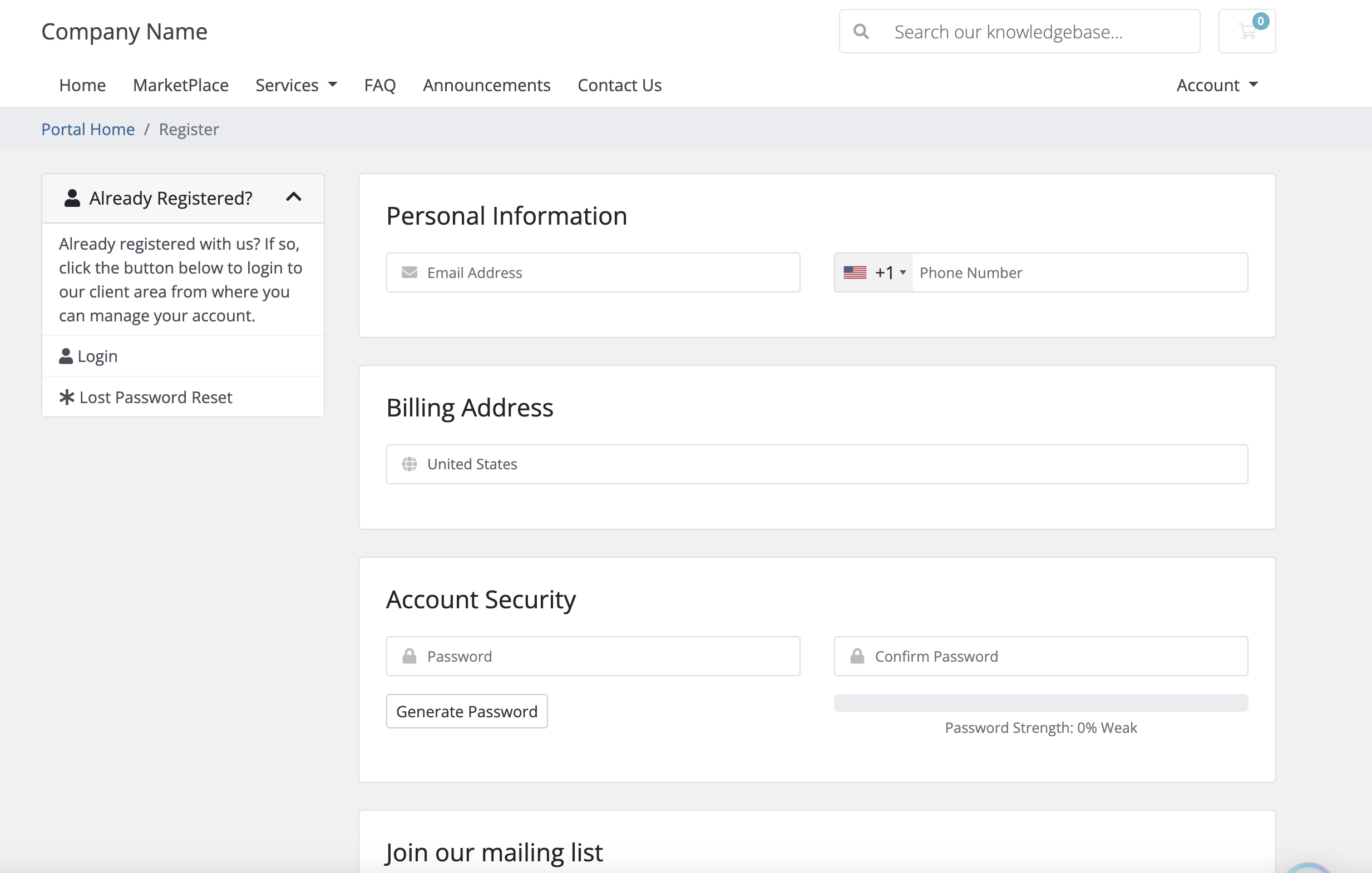Open the Announcements menu item

pyautogui.click(x=486, y=86)
